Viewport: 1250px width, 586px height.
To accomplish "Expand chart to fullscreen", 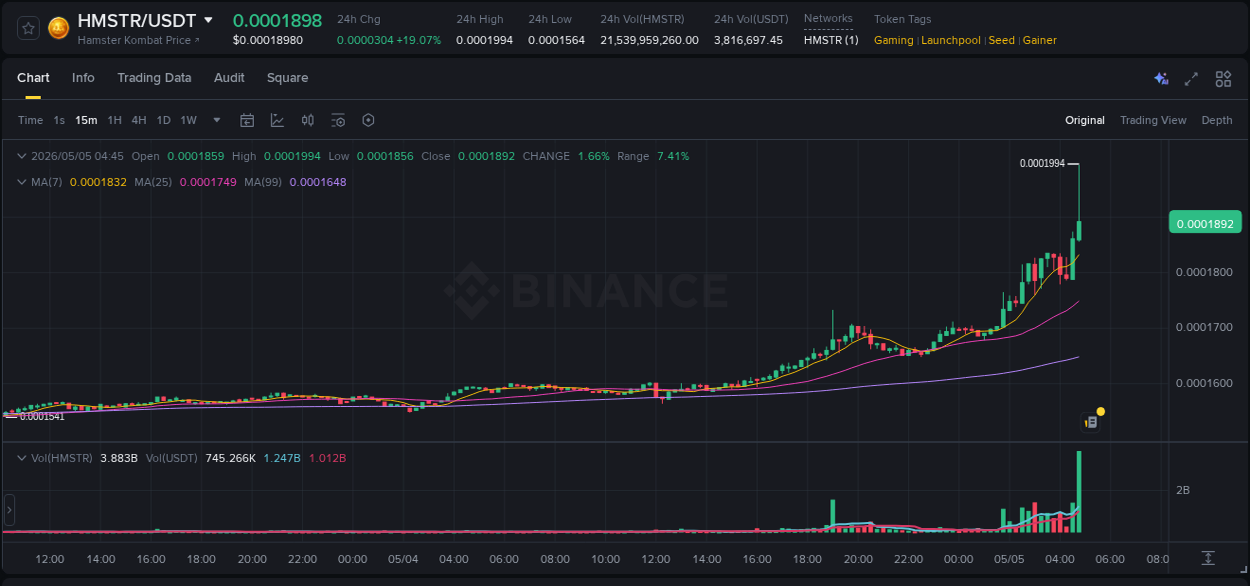I will tap(1191, 78).
